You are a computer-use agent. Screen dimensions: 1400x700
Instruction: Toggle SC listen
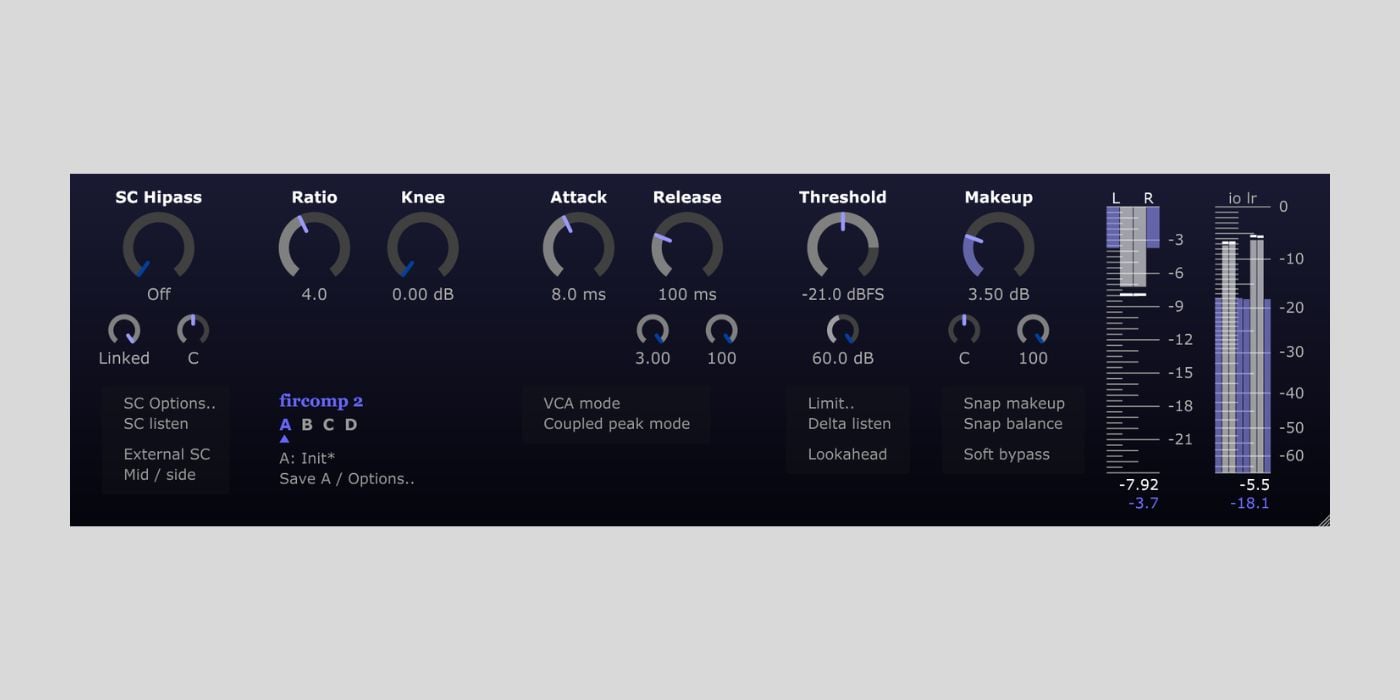coord(156,424)
